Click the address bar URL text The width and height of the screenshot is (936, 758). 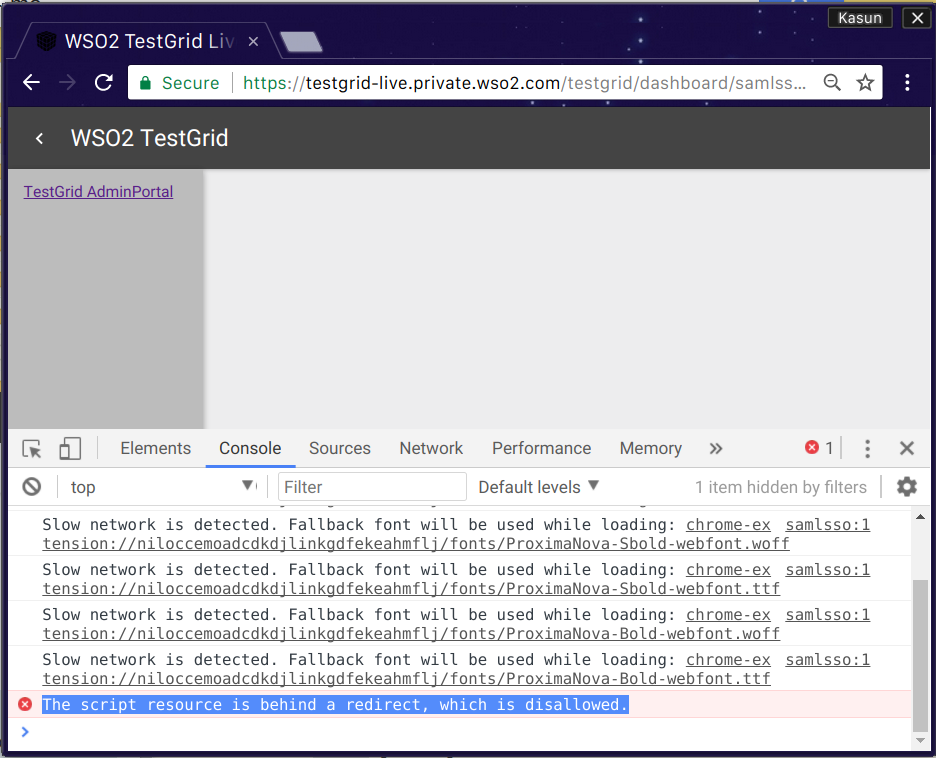(524, 82)
